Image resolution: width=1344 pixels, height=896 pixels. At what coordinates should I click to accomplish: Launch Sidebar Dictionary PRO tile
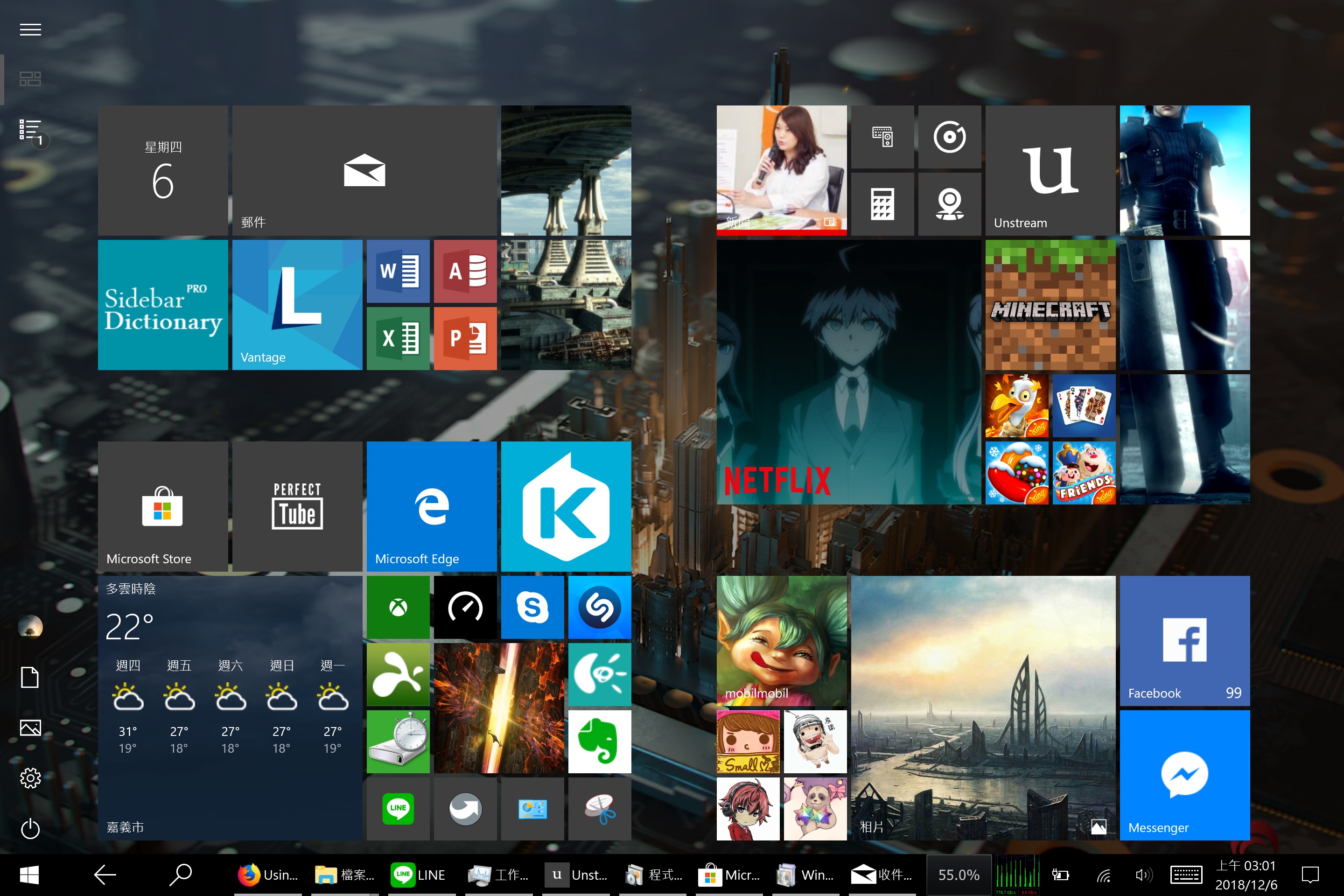click(163, 305)
